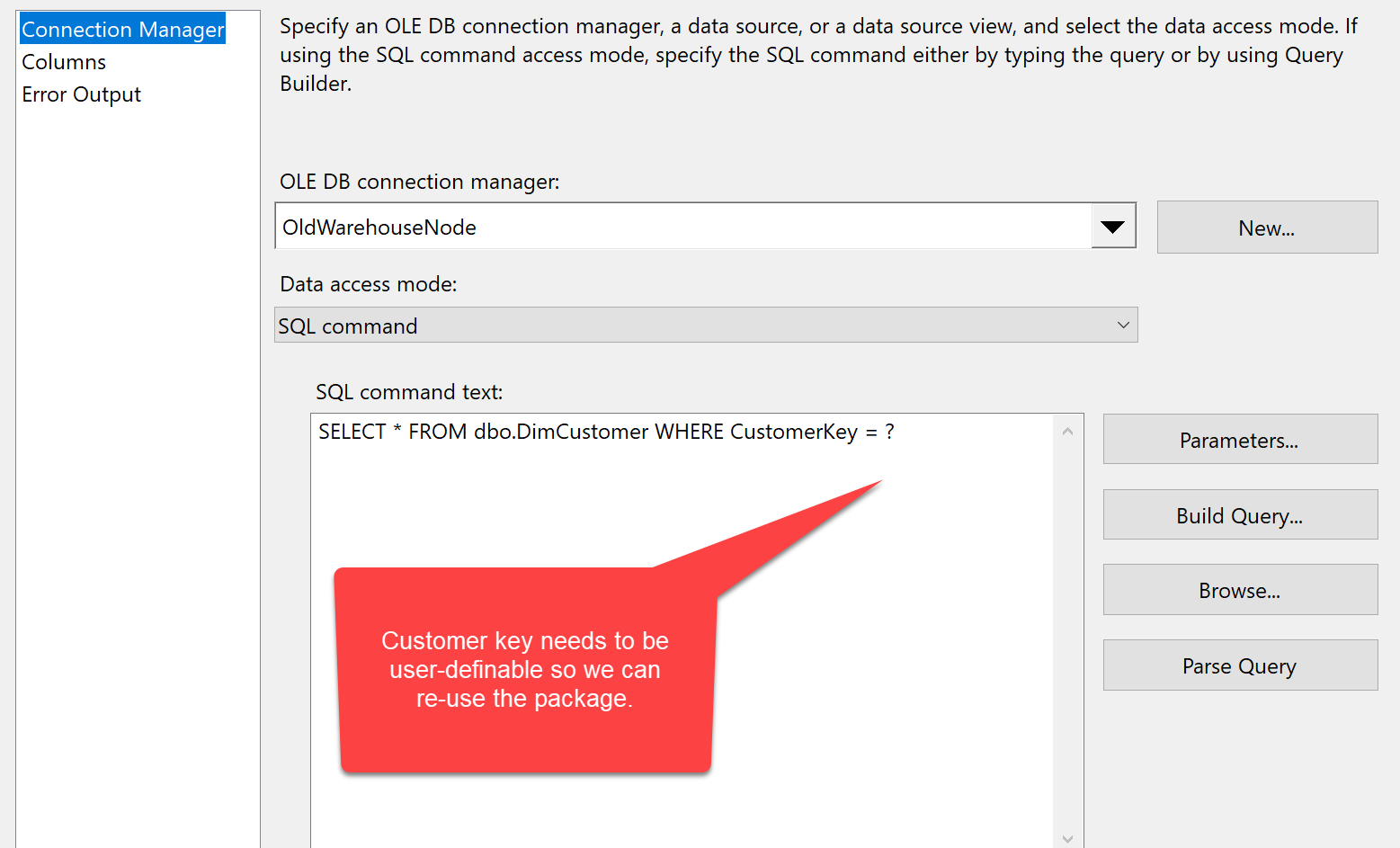This screenshot has width=1400, height=848.
Task: Validate SQL with Parse Query
Action: 1240,665
